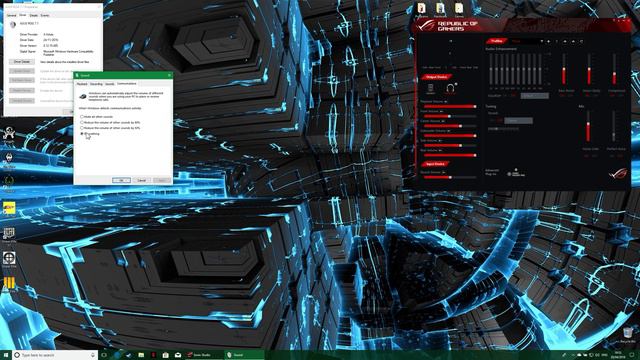Click the Profiles button in Sonic Studio
The height and width of the screenshot is (360, 640).
coord(497,41)
